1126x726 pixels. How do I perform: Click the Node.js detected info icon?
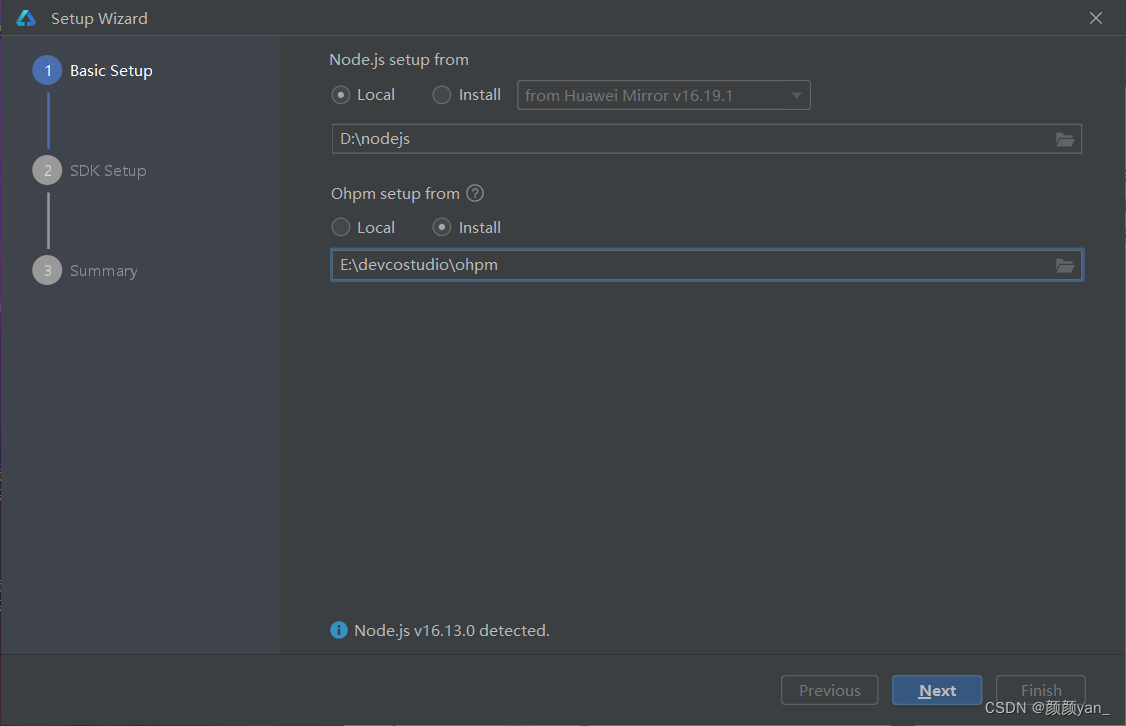pos(338,630)
